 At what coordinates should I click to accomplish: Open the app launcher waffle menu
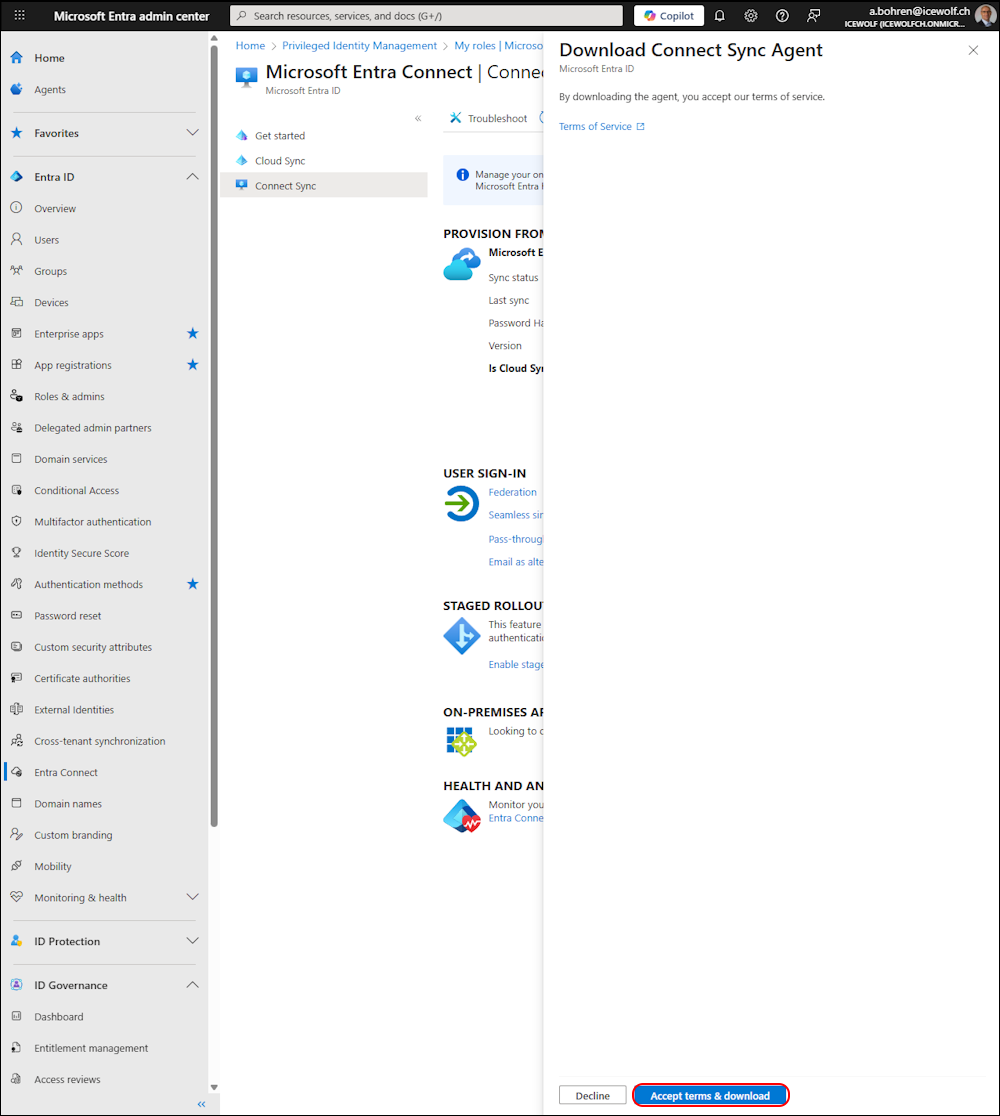pos(19,15)
